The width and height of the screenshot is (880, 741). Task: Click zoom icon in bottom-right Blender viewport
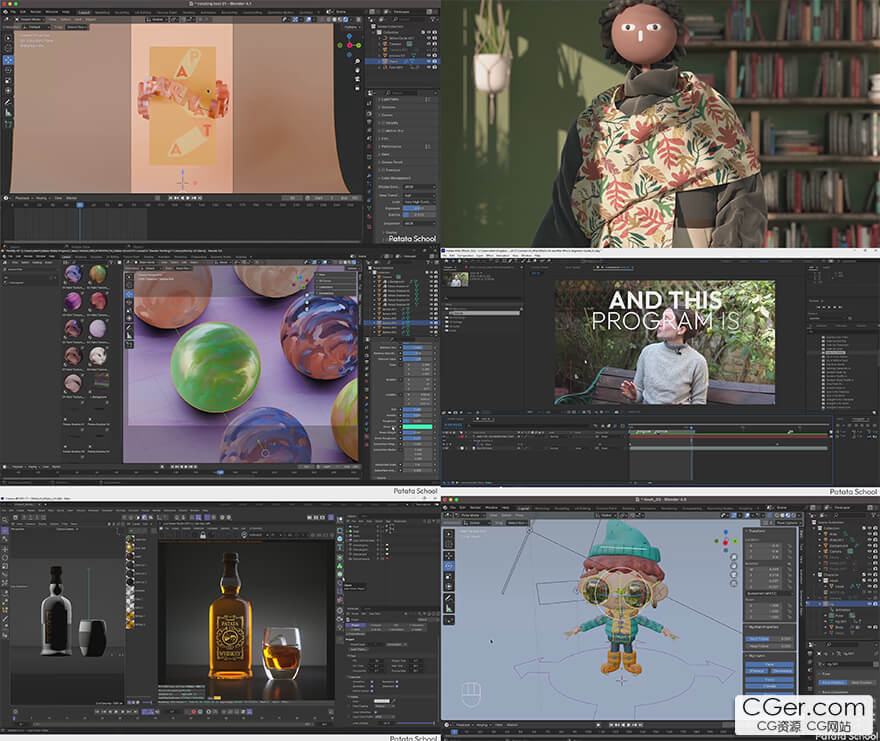(734, 557)
